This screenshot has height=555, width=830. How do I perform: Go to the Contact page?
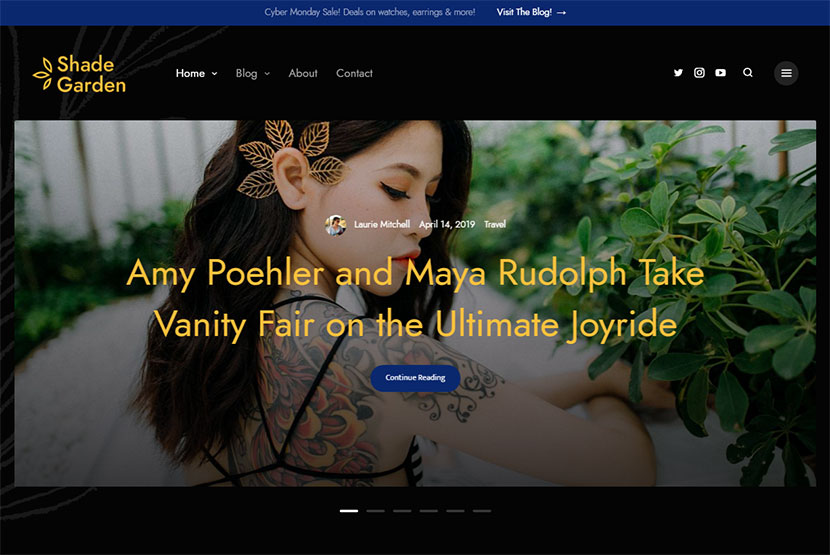tap(354, 73)
